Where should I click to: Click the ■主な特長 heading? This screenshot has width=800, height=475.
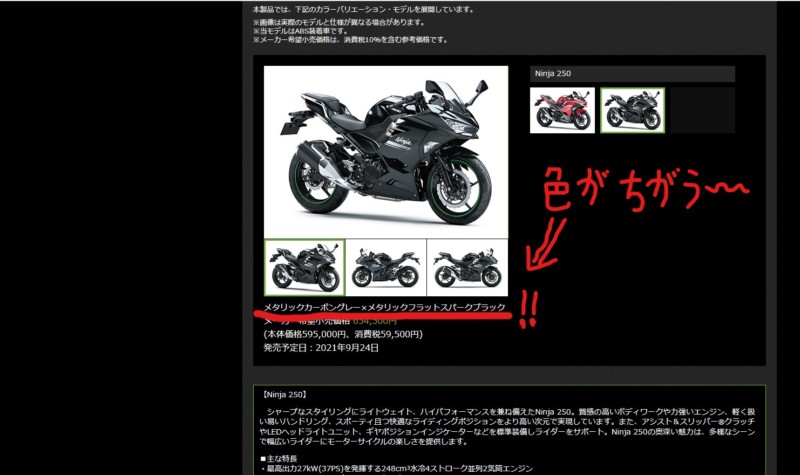[x=279, y=459]
